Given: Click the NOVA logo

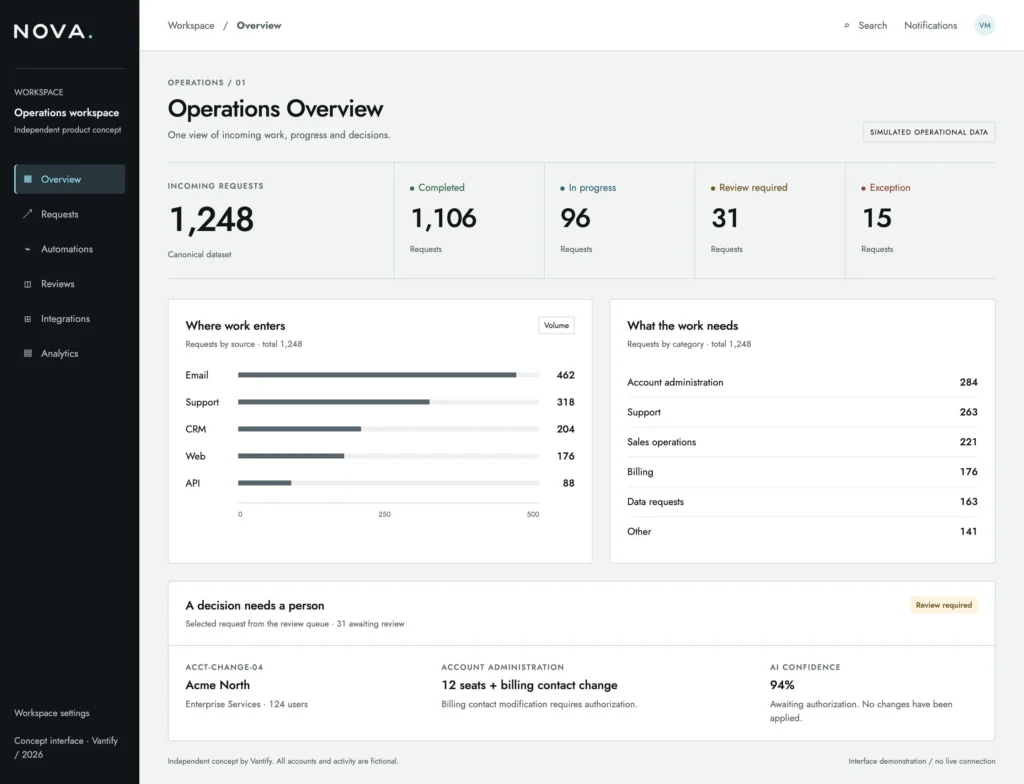Looking at the screenshot, I should click(54, 31).
